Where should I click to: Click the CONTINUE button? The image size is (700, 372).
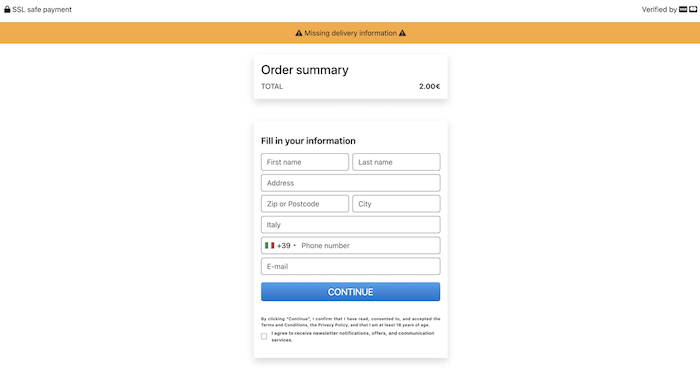350,292
